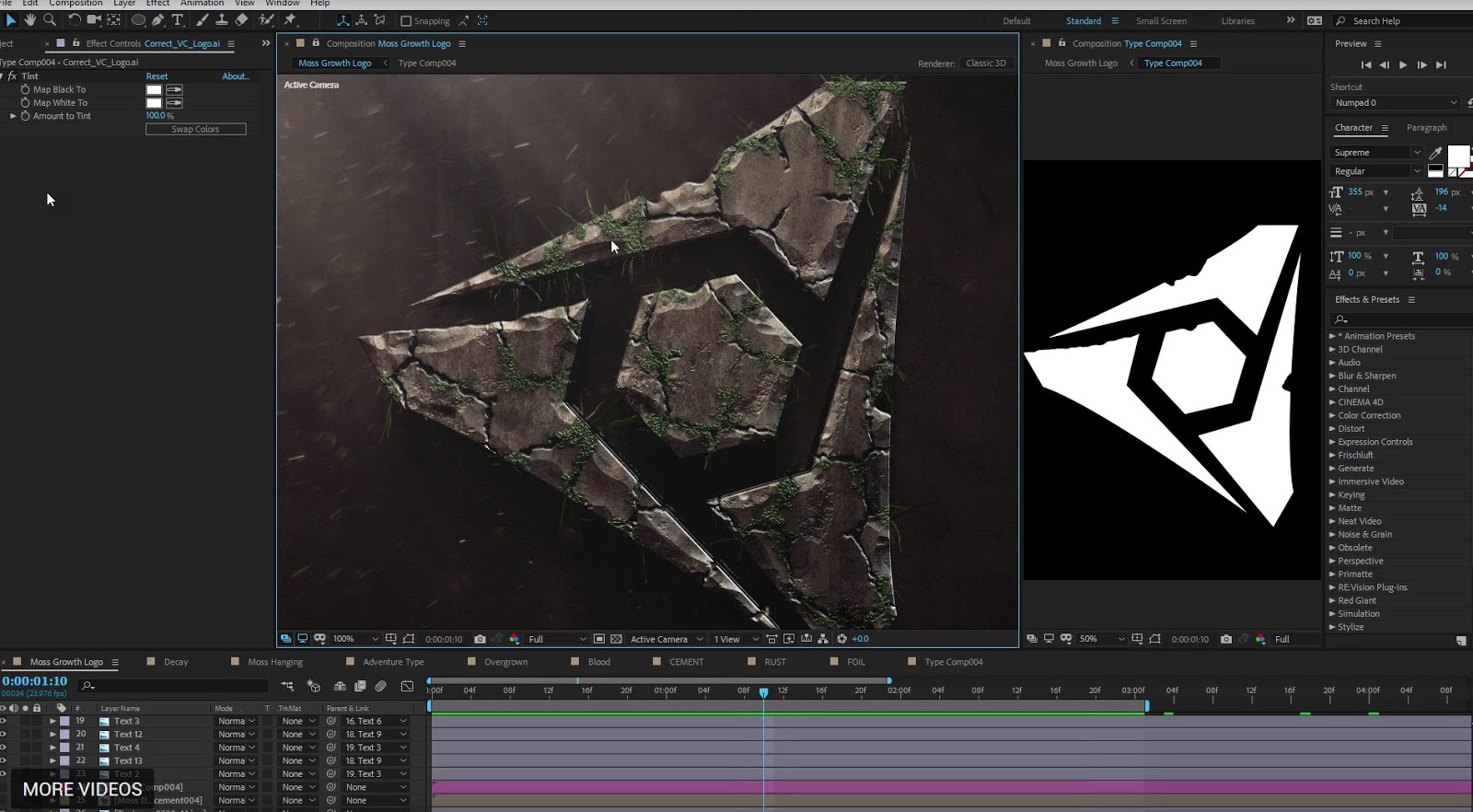Viewport: 1473px width, 812px height.
Task: Open the Graph Editor in timeline
Action: click(407, 686)
